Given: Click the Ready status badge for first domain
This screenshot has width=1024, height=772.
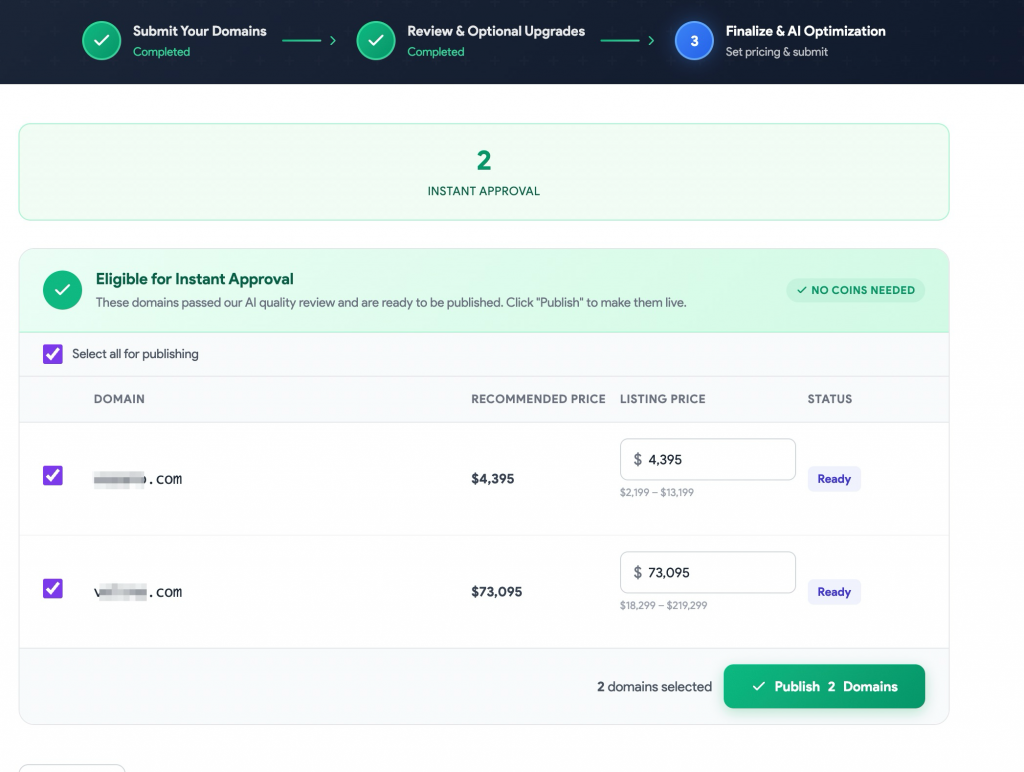Looking at the screenshot, I should pos(834,479).
